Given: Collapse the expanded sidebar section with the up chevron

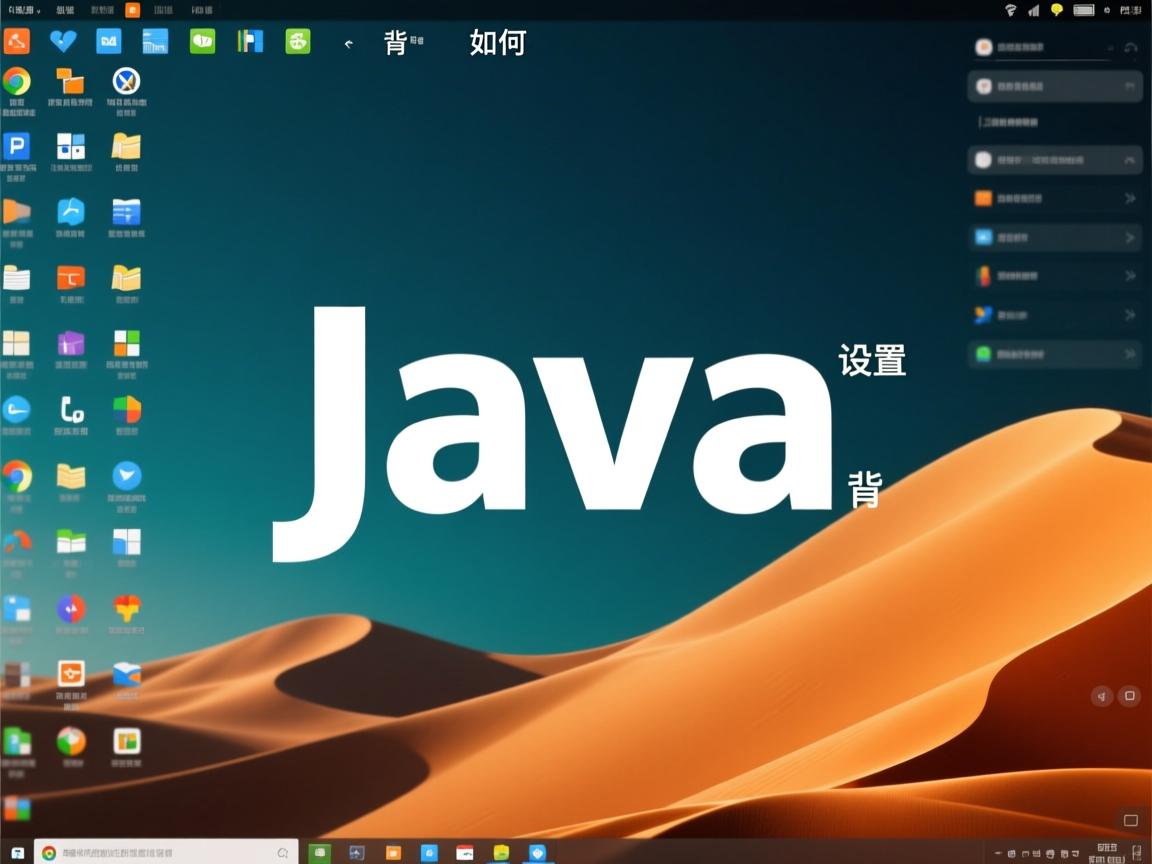Looking at the screenshot, I should pyautogui.click(x=1131, y=160).
